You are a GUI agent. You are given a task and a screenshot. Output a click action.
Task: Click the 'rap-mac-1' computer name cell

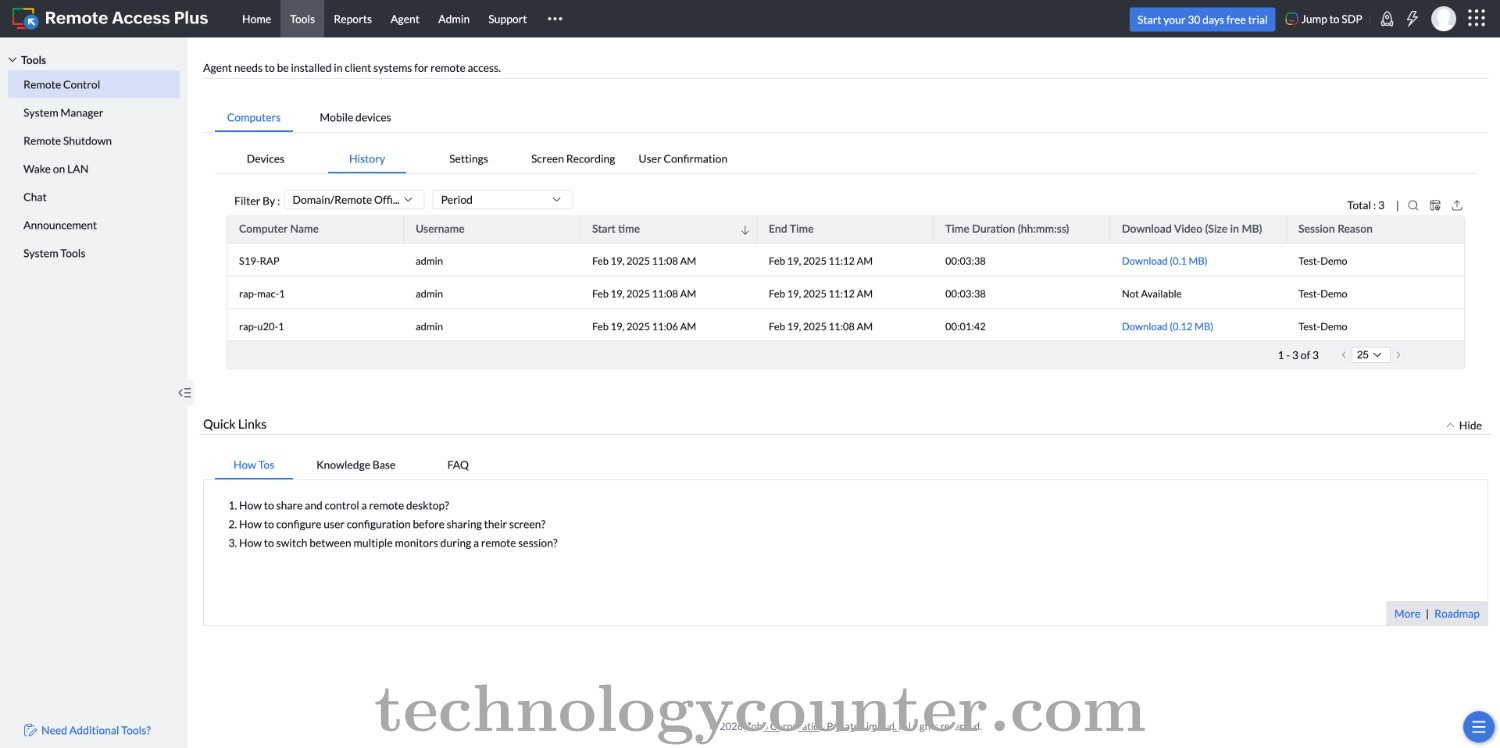[x=262, y=294]
